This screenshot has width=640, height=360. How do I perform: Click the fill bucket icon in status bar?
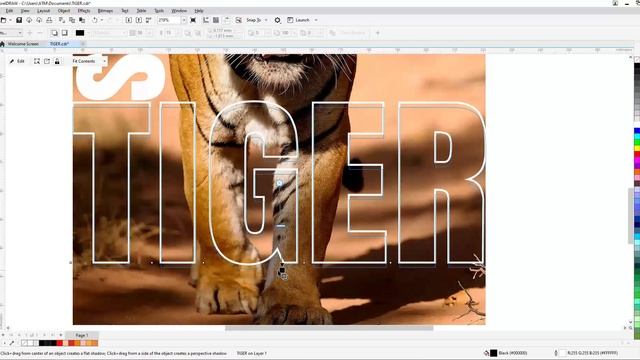point(487,353)
